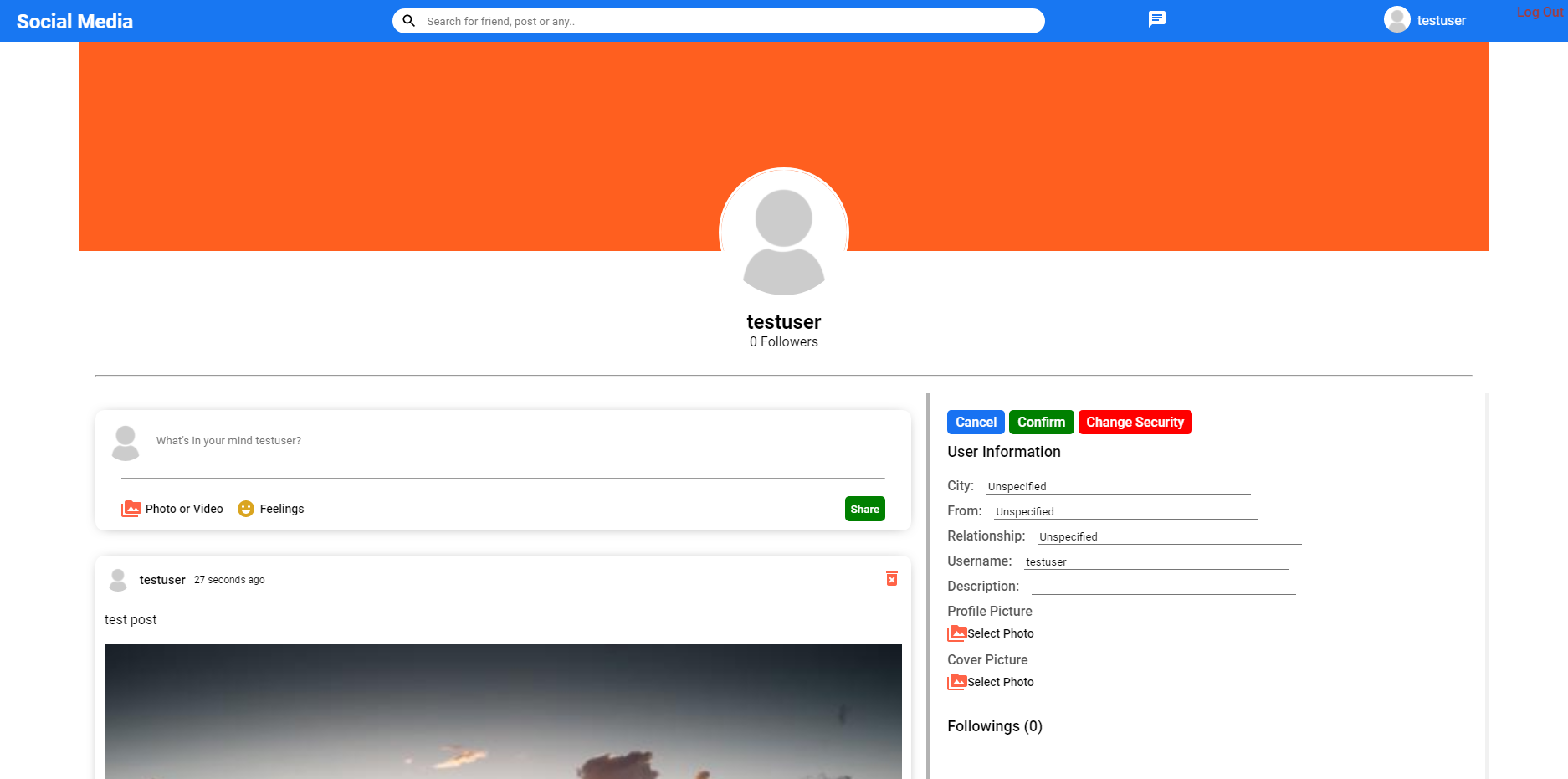Cancel the user information edits
Image resolution: width=1568 pixels, height=779 pixels.
point(975,422)
